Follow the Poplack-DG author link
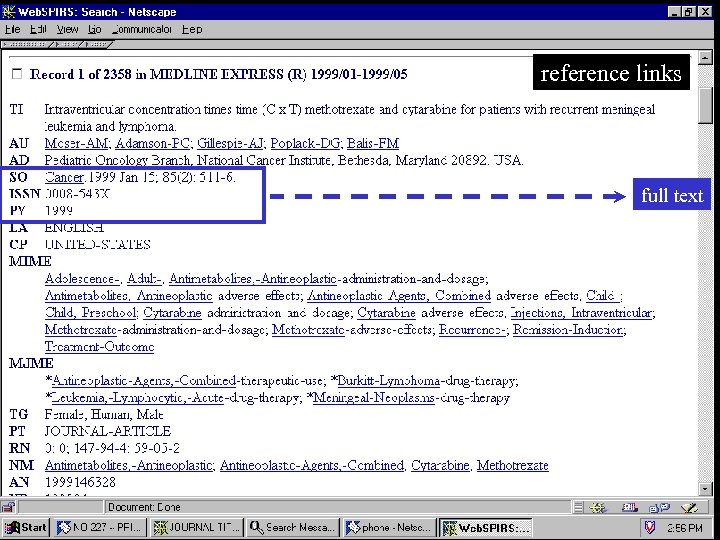 tap(305, 143)
